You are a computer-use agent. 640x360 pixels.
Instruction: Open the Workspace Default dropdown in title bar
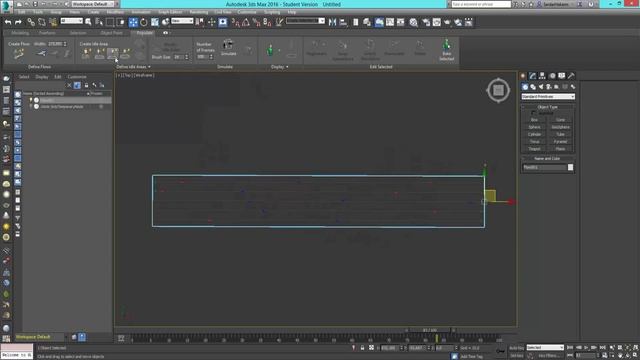click(93, 4)
